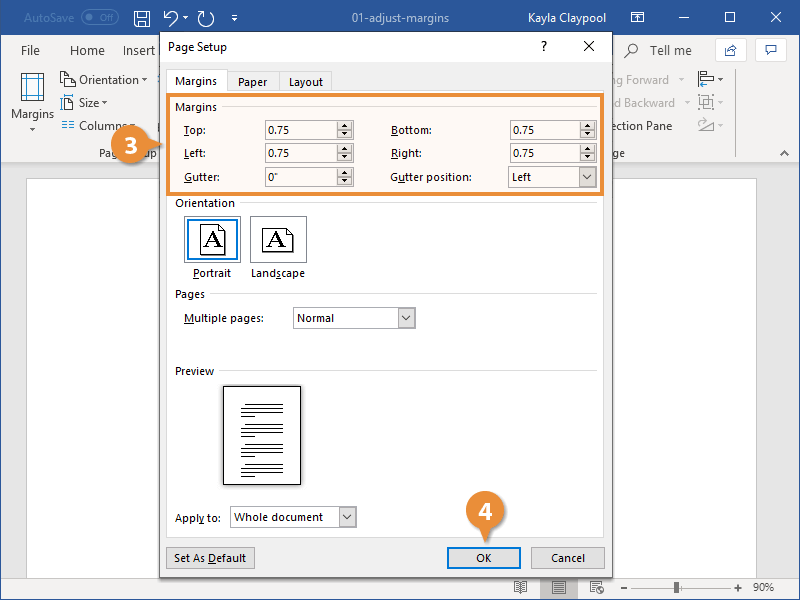Open Customize Quick Access Toolbar arrow
The height and width of the screenshot is (600, 800).
(234, 18)
